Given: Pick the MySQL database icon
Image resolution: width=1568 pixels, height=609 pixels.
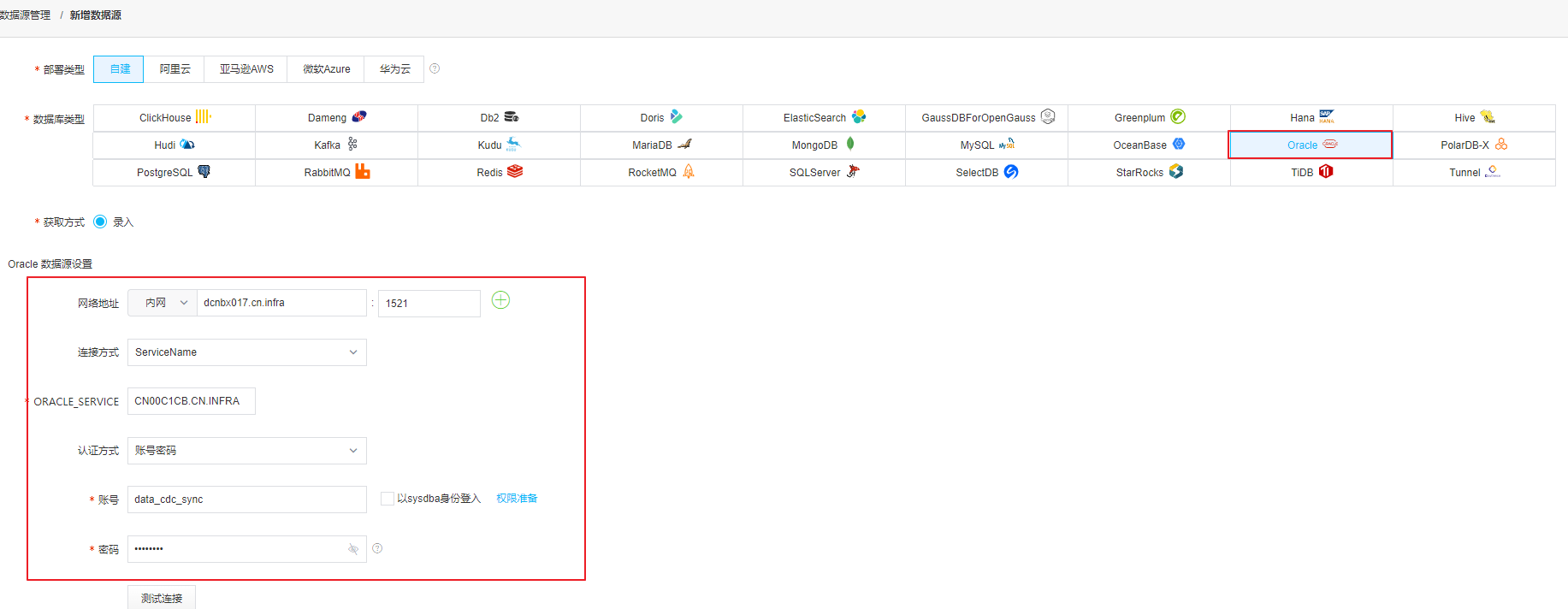Looking at the screenshot, I should pos(1007,144).
